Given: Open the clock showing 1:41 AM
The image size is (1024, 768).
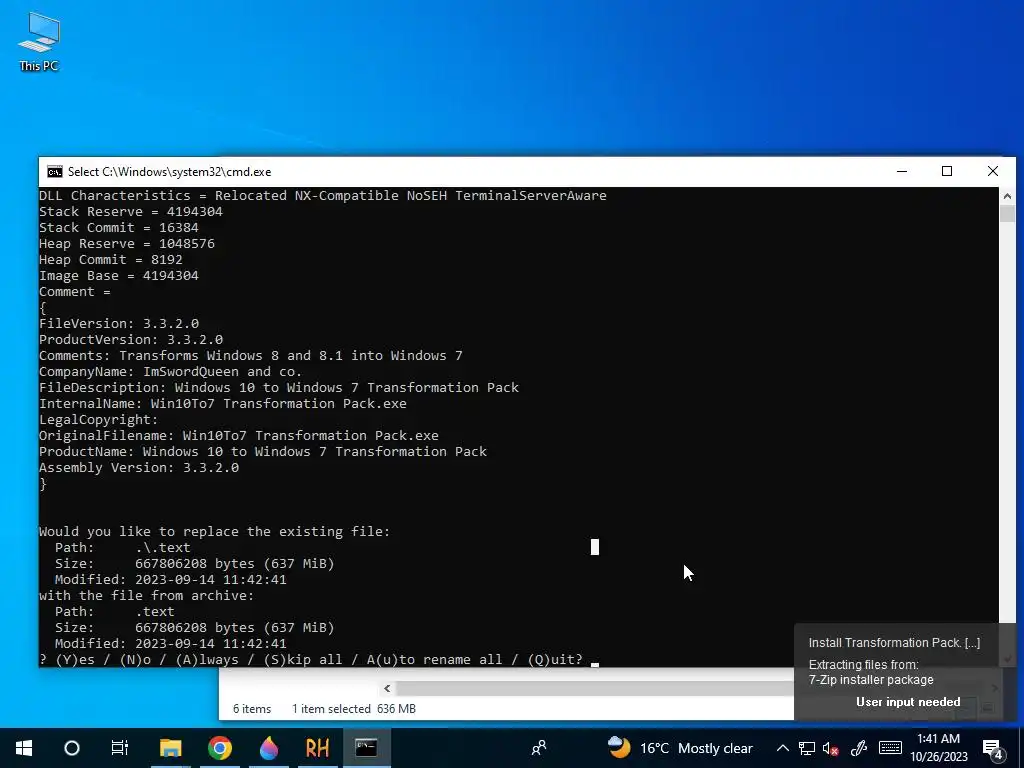Looking at the screenshot, I should point(939,748).
